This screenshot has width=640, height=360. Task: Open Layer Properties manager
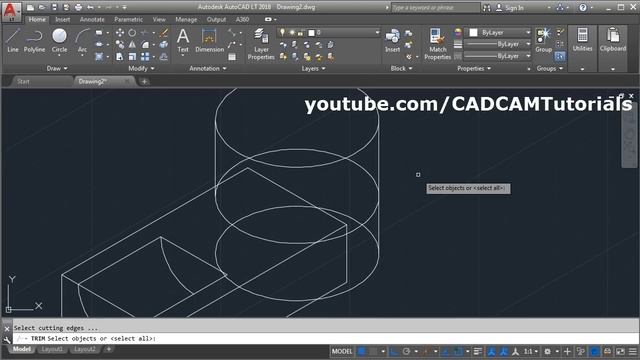[261, 44]
